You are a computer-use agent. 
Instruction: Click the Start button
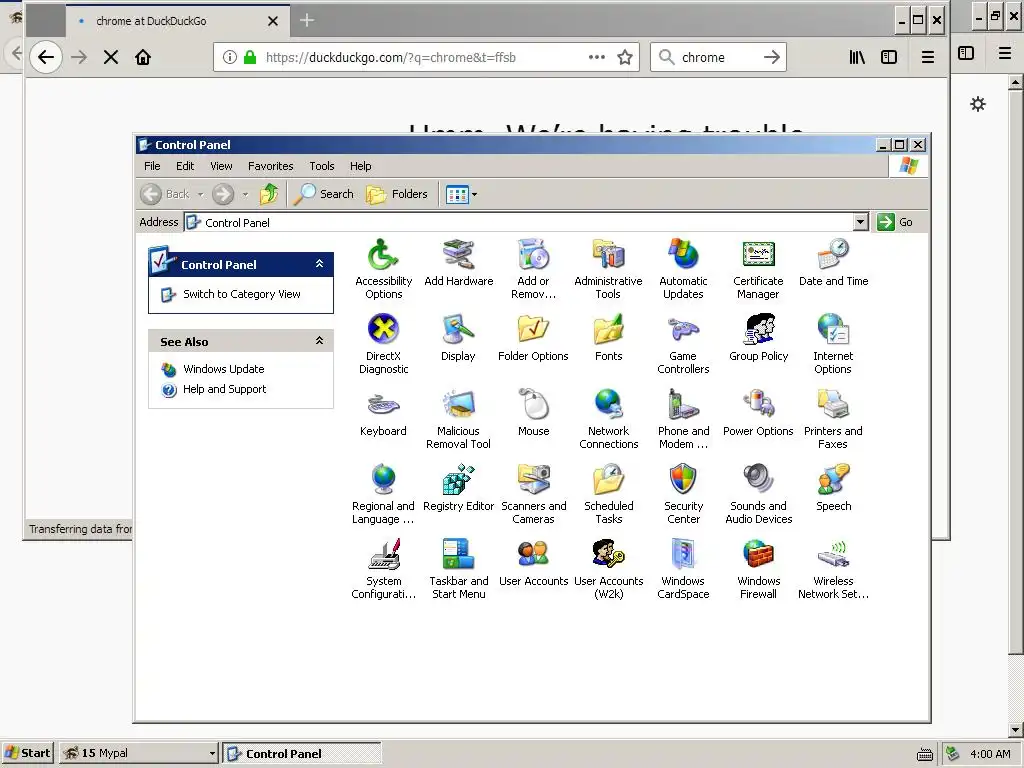tap(27, 753)
